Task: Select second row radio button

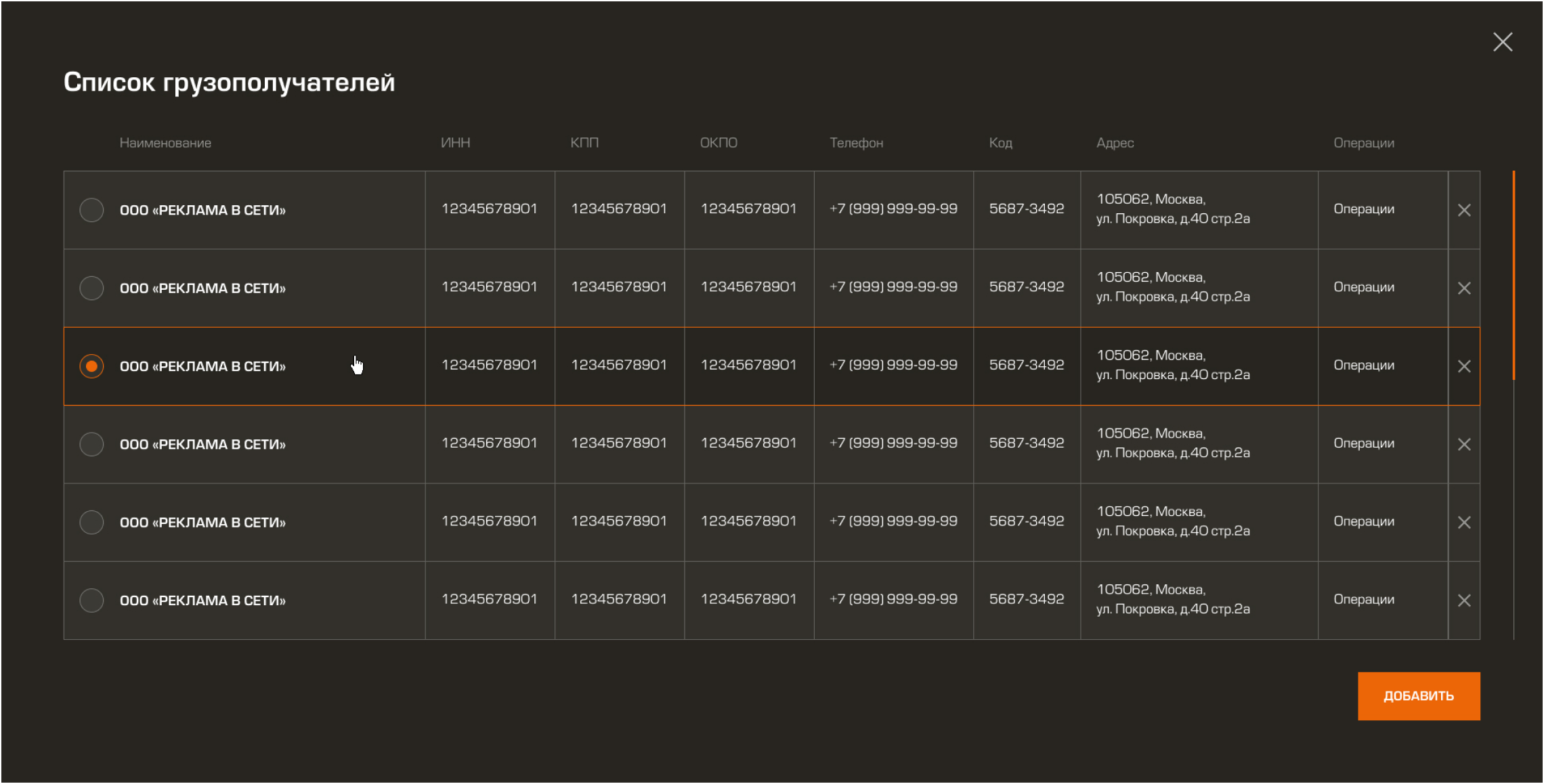Action: (x=91, y=288)
